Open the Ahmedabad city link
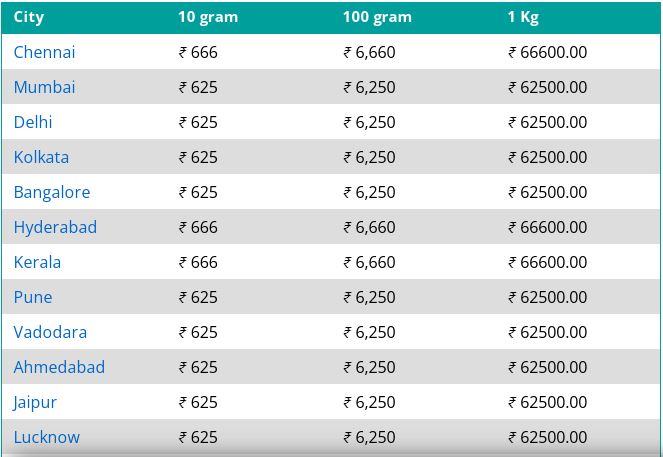The image size is (663, 457). (x=59, y=367)
